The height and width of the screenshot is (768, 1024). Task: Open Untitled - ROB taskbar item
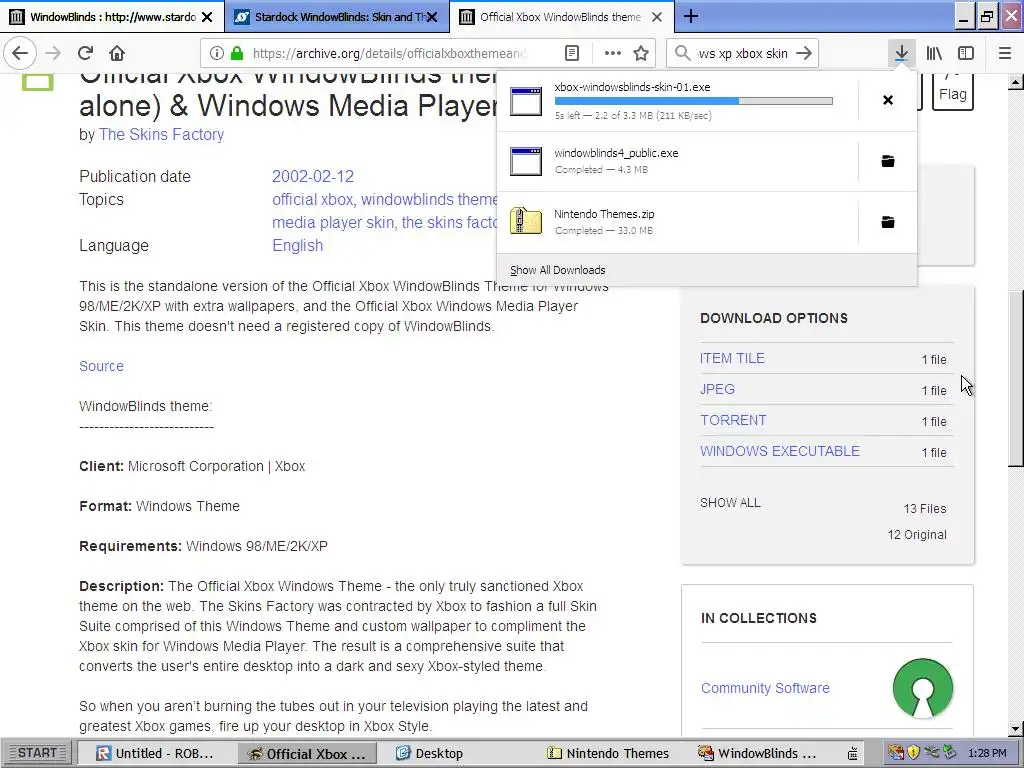155,753
